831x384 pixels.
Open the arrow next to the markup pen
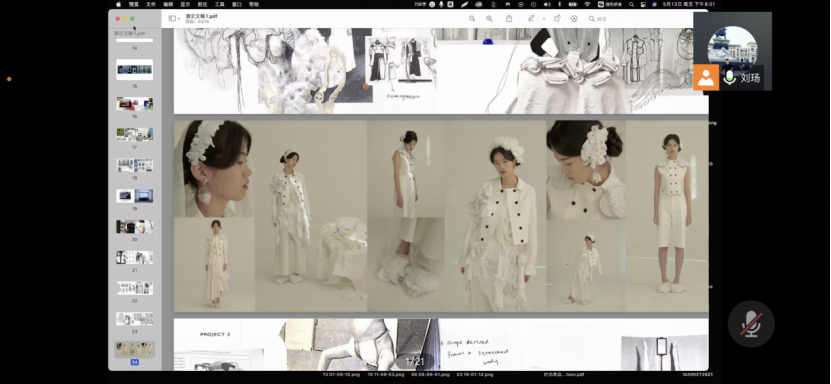(x=544, y=19)
